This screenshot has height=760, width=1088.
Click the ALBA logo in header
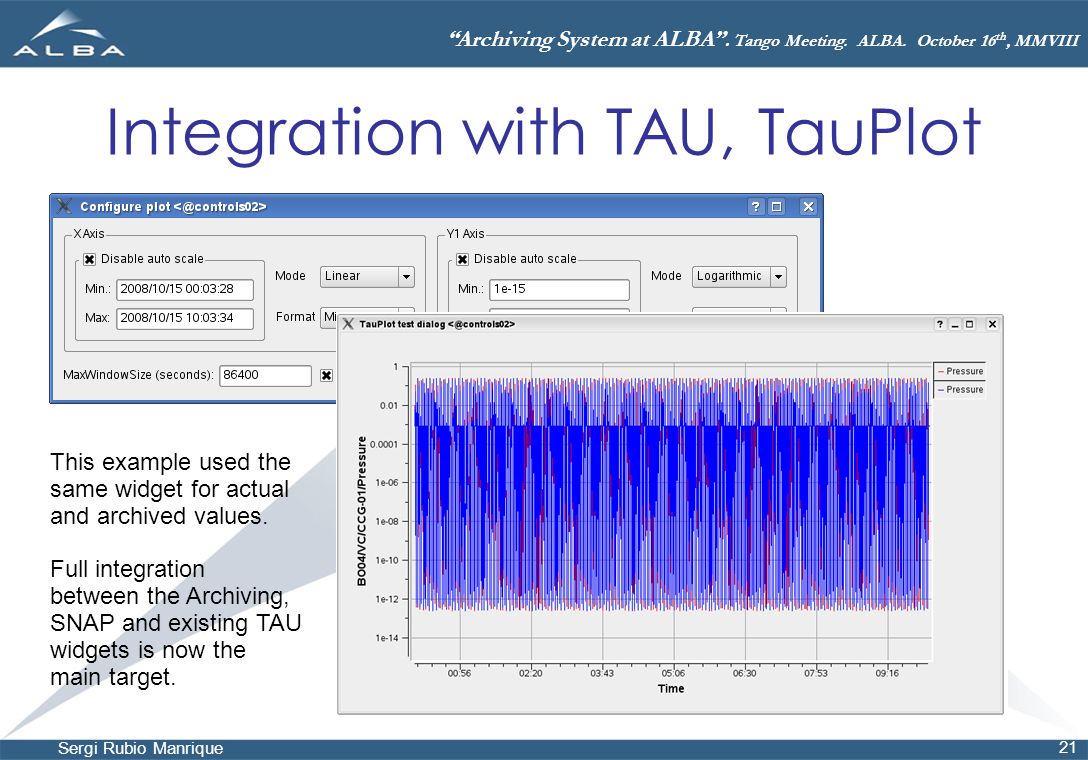pos(69,33)
